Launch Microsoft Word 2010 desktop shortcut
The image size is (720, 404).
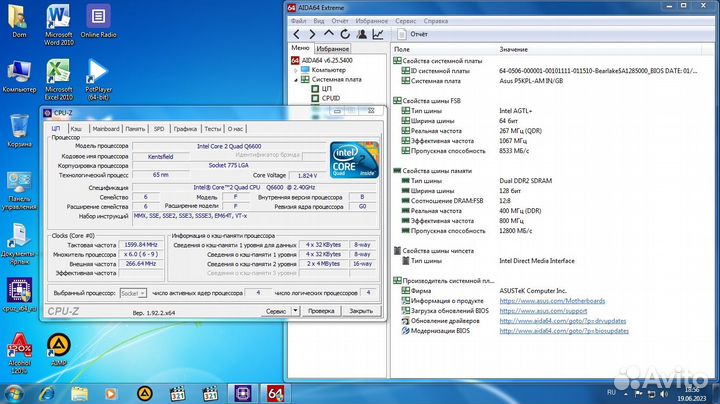pyautogui.click(x=59, y=25)
